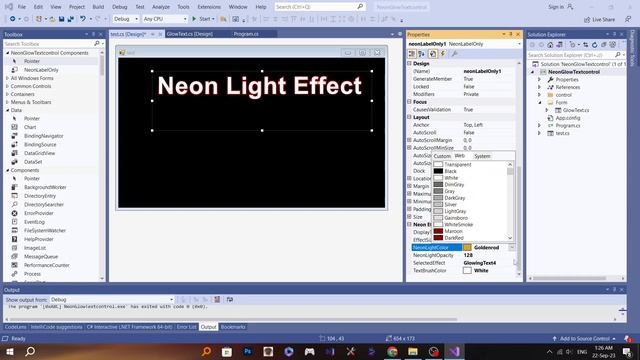
Task: Toggle word wrap icon in Output panel
Action: [x=230, y=300]
